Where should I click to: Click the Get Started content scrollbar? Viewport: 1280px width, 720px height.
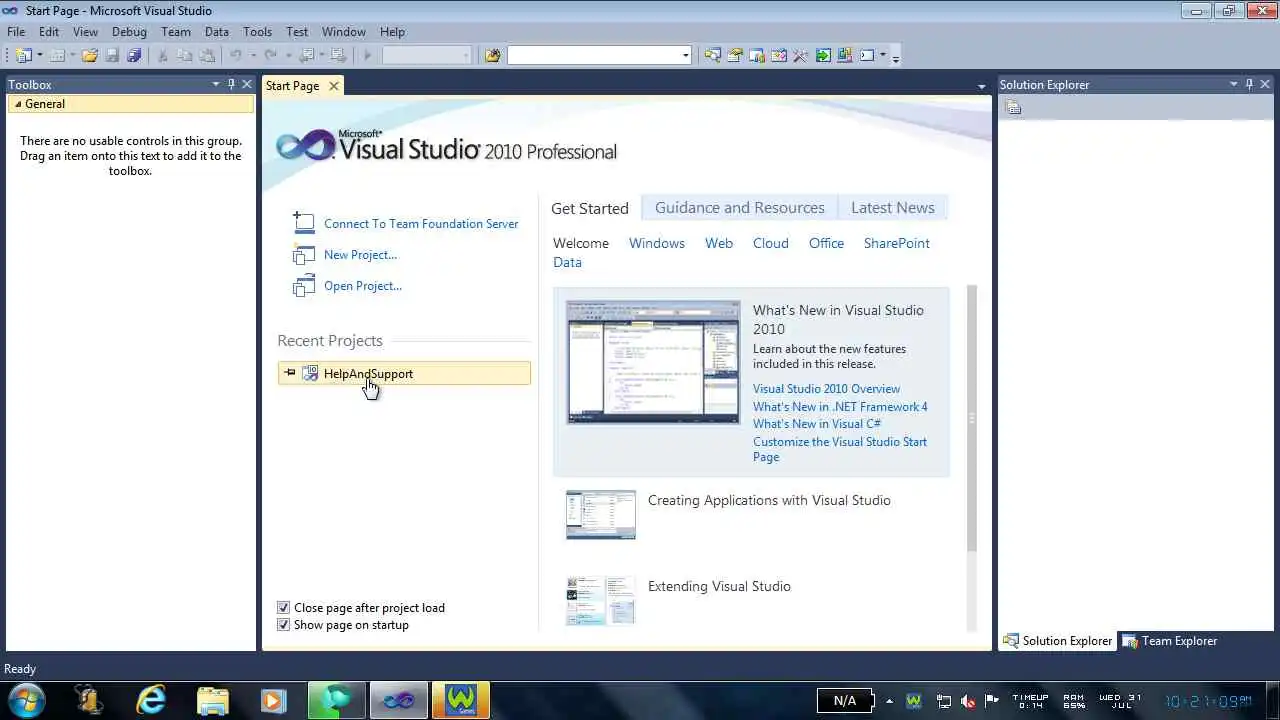click(971, 418)
